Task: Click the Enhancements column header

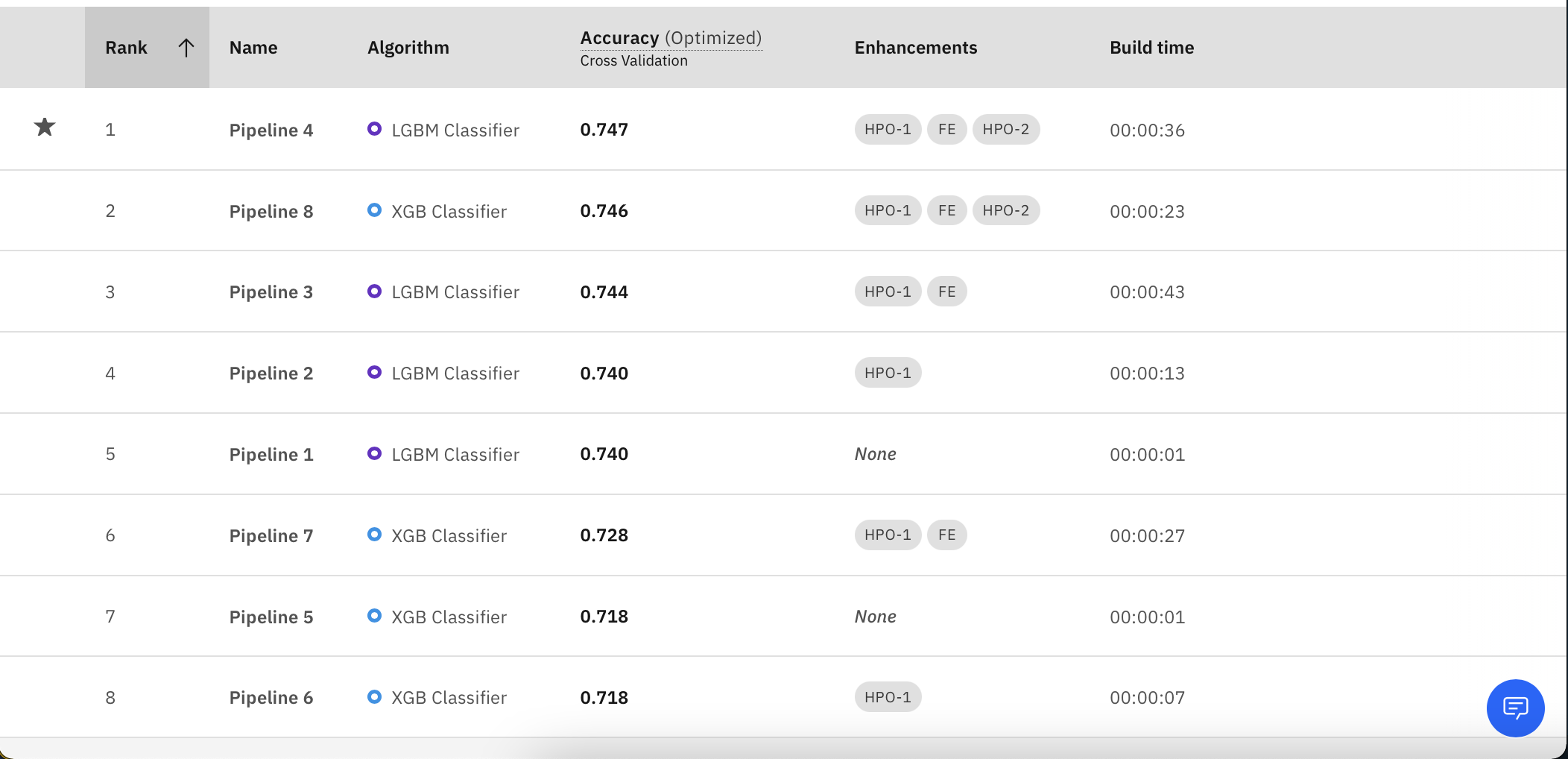Action: point(915,47)
